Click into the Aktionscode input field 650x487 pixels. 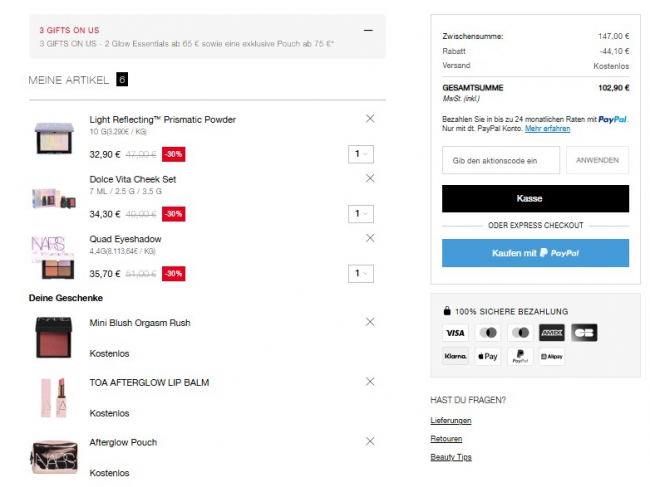tap(500, 160)
